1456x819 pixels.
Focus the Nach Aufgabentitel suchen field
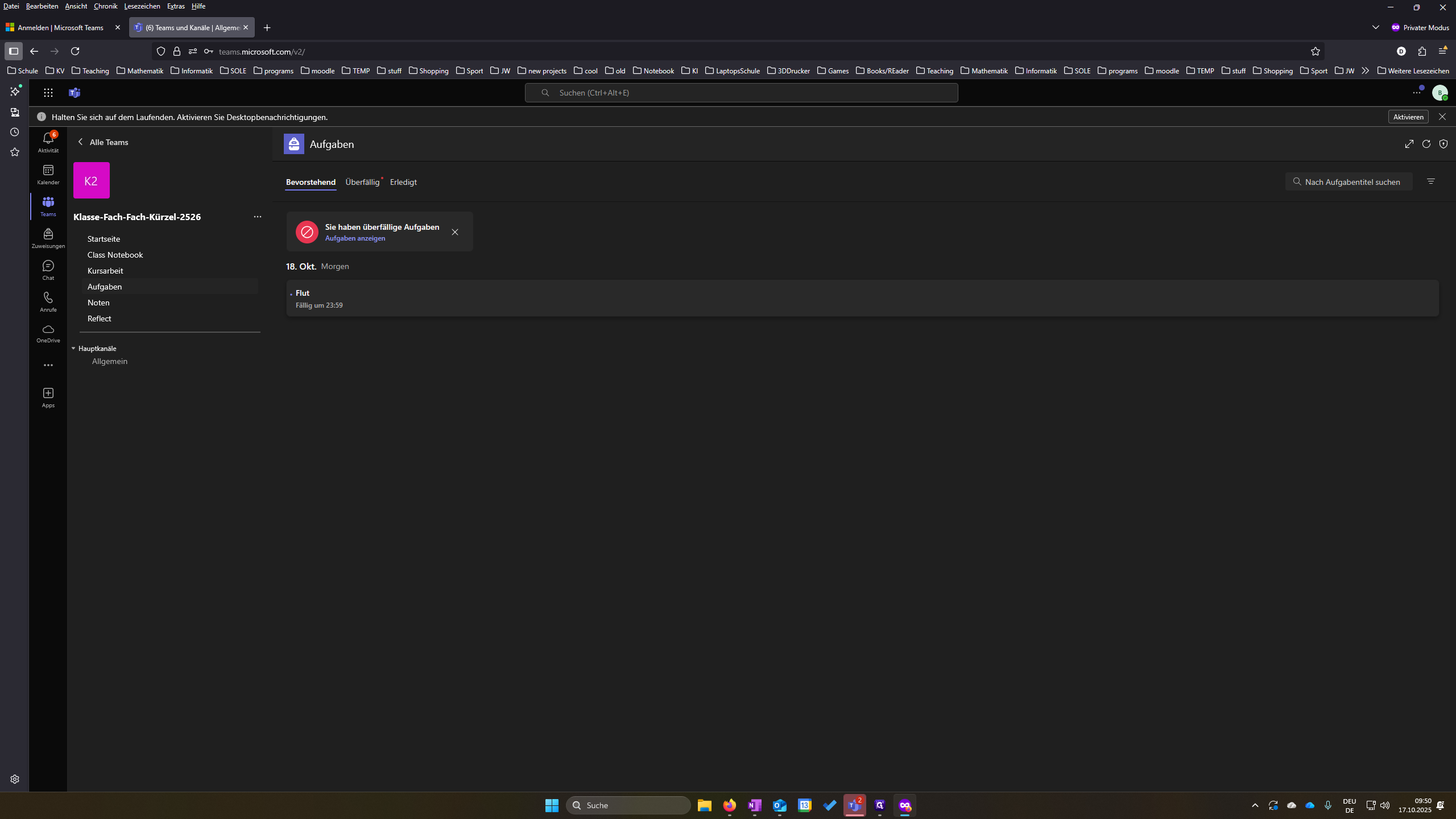click(x=1349, y=182)
